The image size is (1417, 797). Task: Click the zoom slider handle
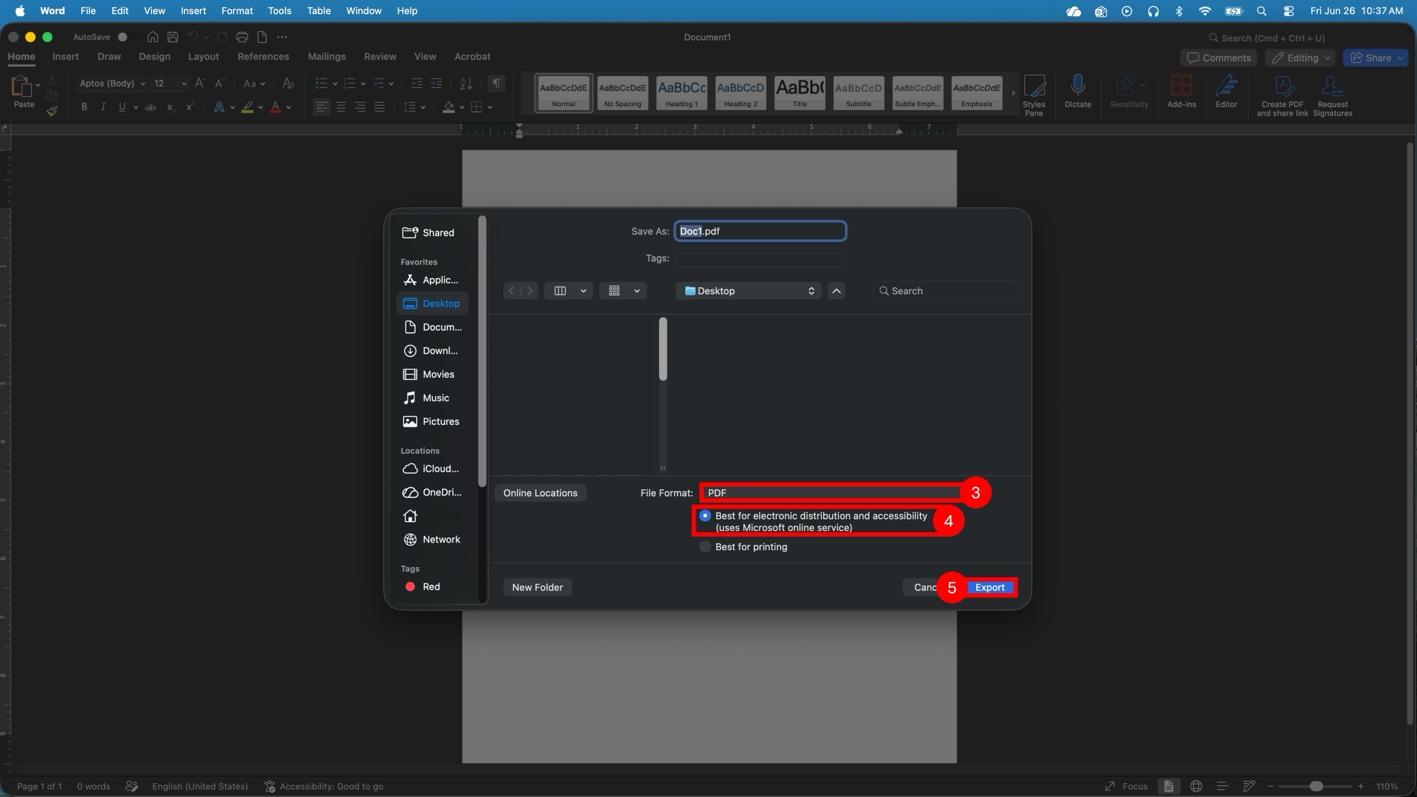(1316, 786)
